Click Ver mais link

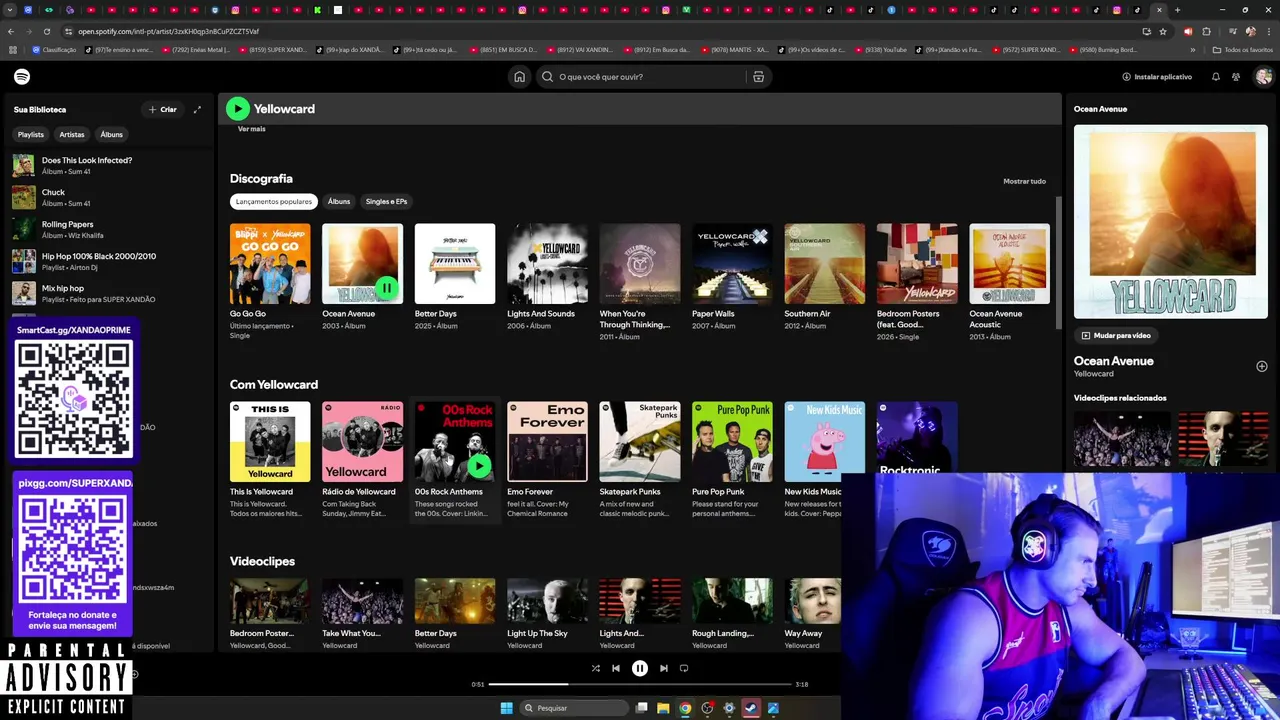(x=252, y=129)
